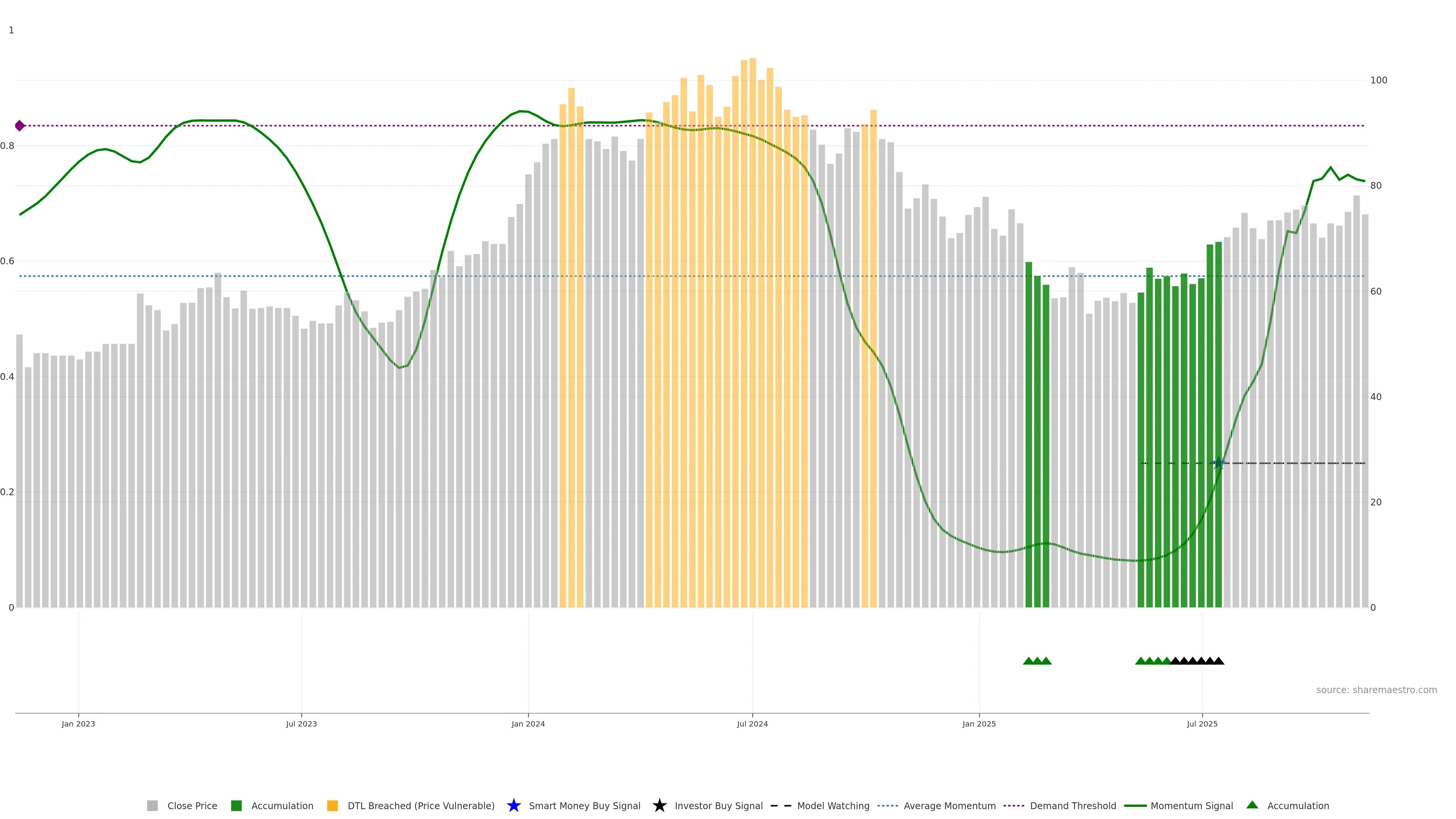This screenshot has height=819, width=1456.
Task: Toggle the Close Price legend entry
Action: [x=191, y=805]
